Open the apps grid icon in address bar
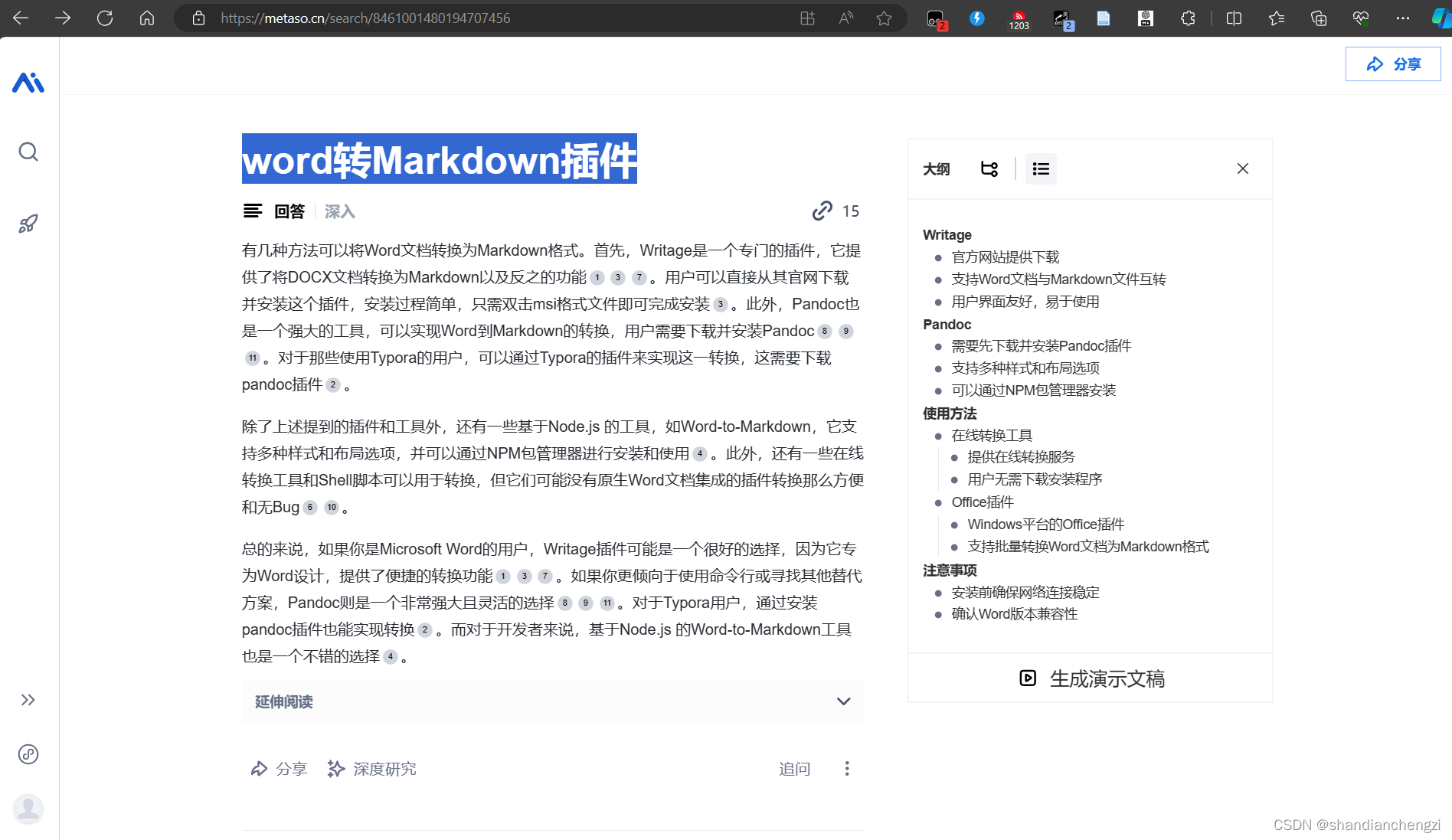Image resolution: width=1452 pixels, height=840 pixels. (807, 18)
